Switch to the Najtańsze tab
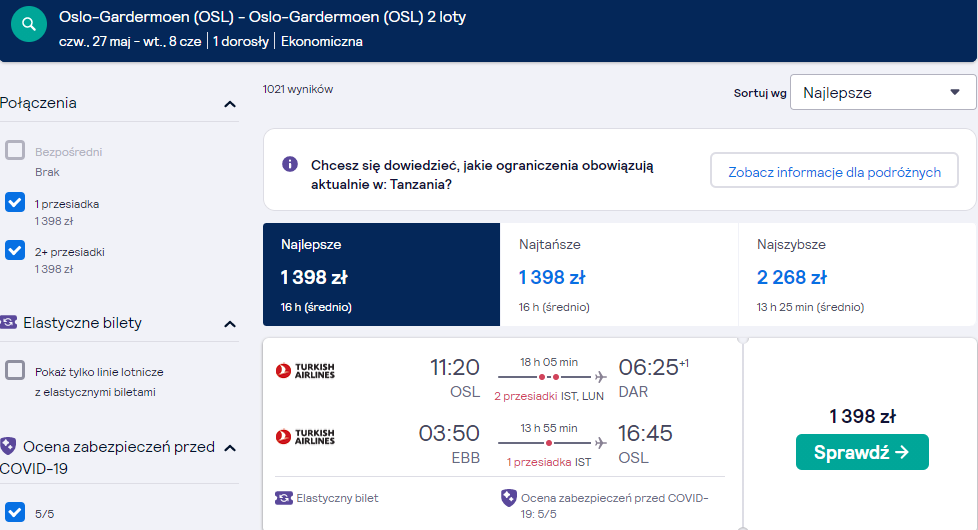 click(x=619, y=274)
